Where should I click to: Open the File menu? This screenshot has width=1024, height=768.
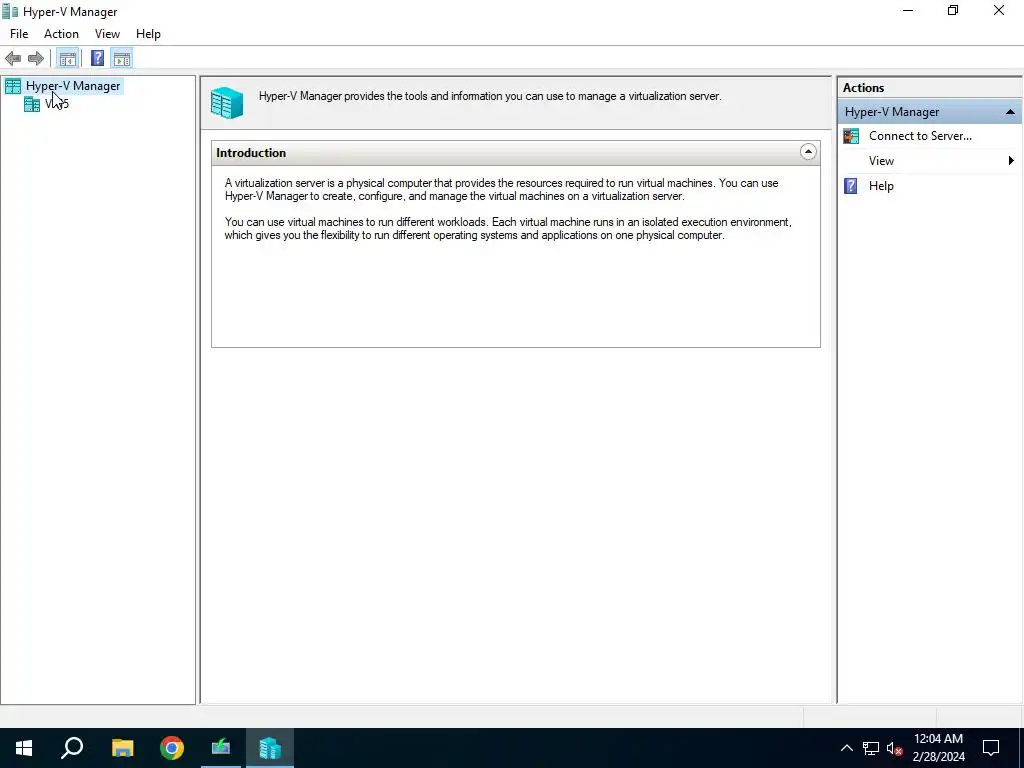click(19, 34)
